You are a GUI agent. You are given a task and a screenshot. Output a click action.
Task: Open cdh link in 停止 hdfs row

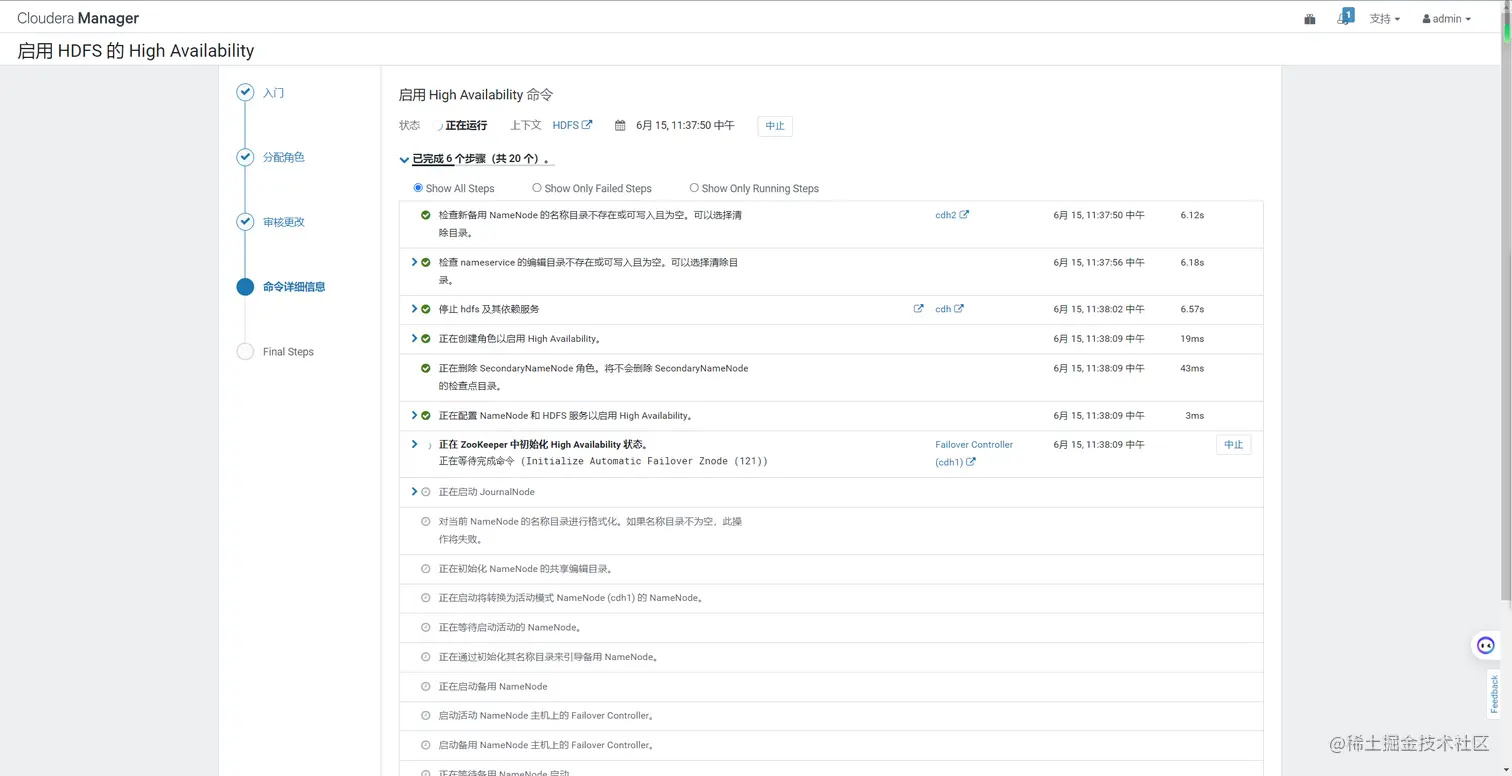[x=949, y=309]
